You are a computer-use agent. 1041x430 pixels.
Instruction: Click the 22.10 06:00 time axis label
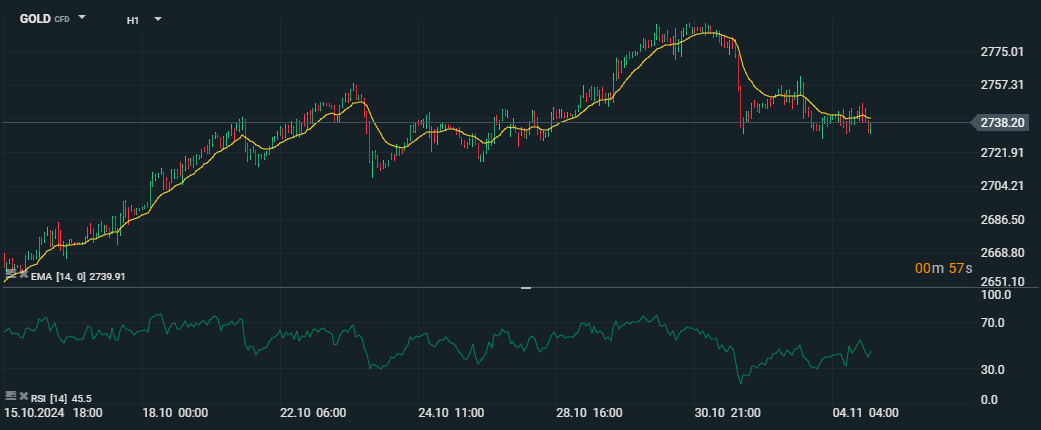click(x=312, y=412)
